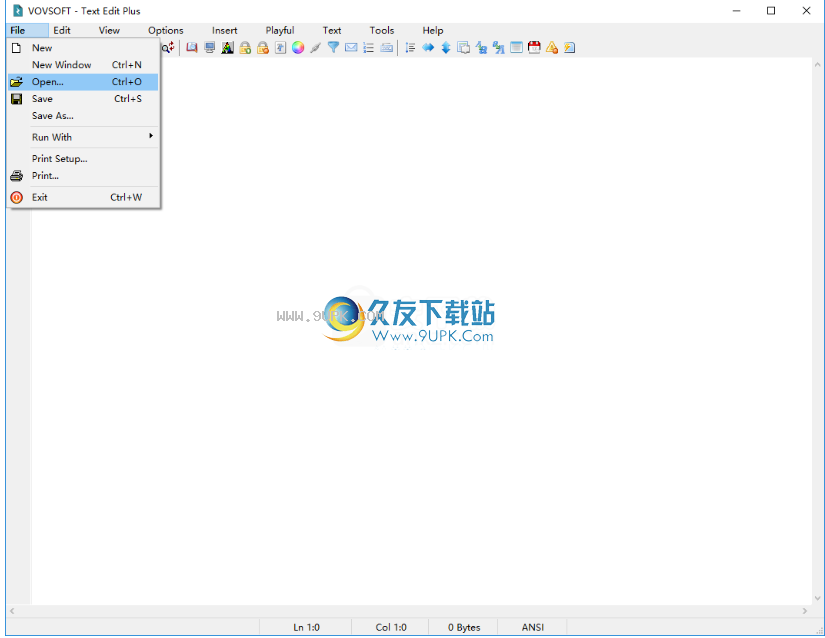This screenshot has height=638, width=825.
Task: Click the computer monitor toolbar icon
Action: pos(209,48)
